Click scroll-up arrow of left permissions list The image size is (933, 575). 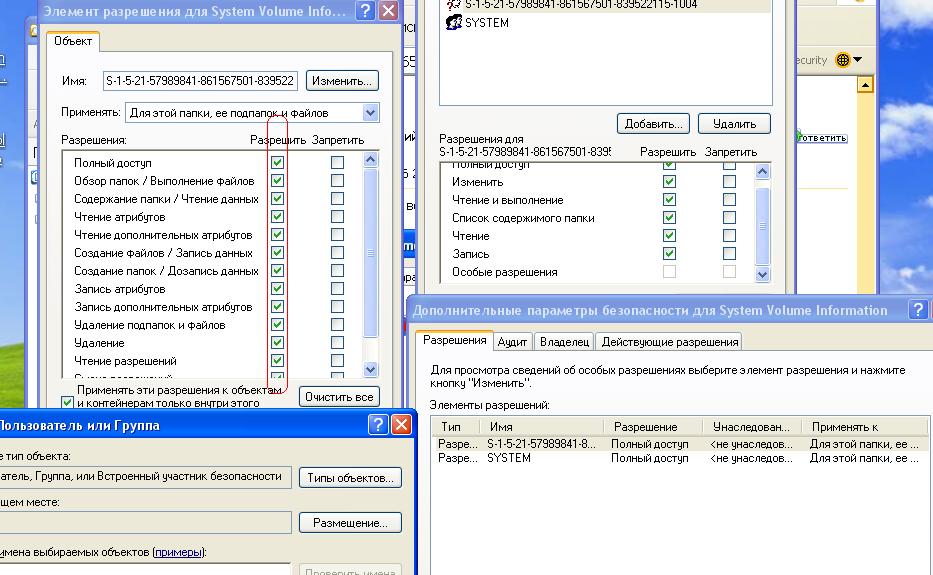371,159
